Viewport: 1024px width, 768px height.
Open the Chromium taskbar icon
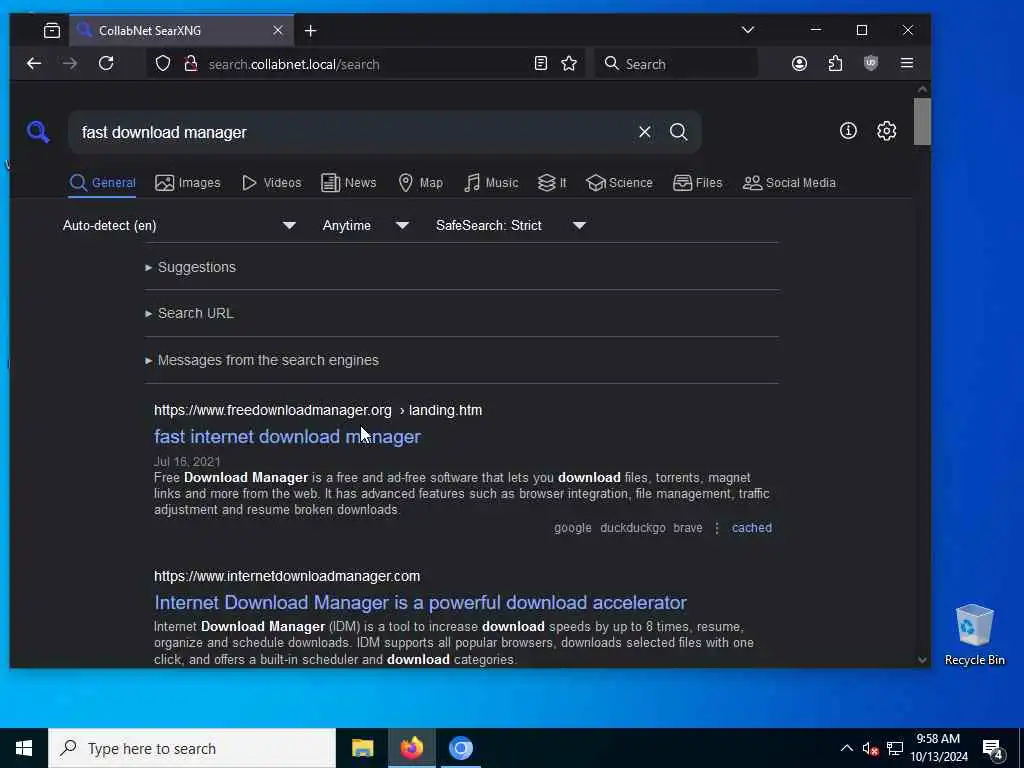point(460,748)
